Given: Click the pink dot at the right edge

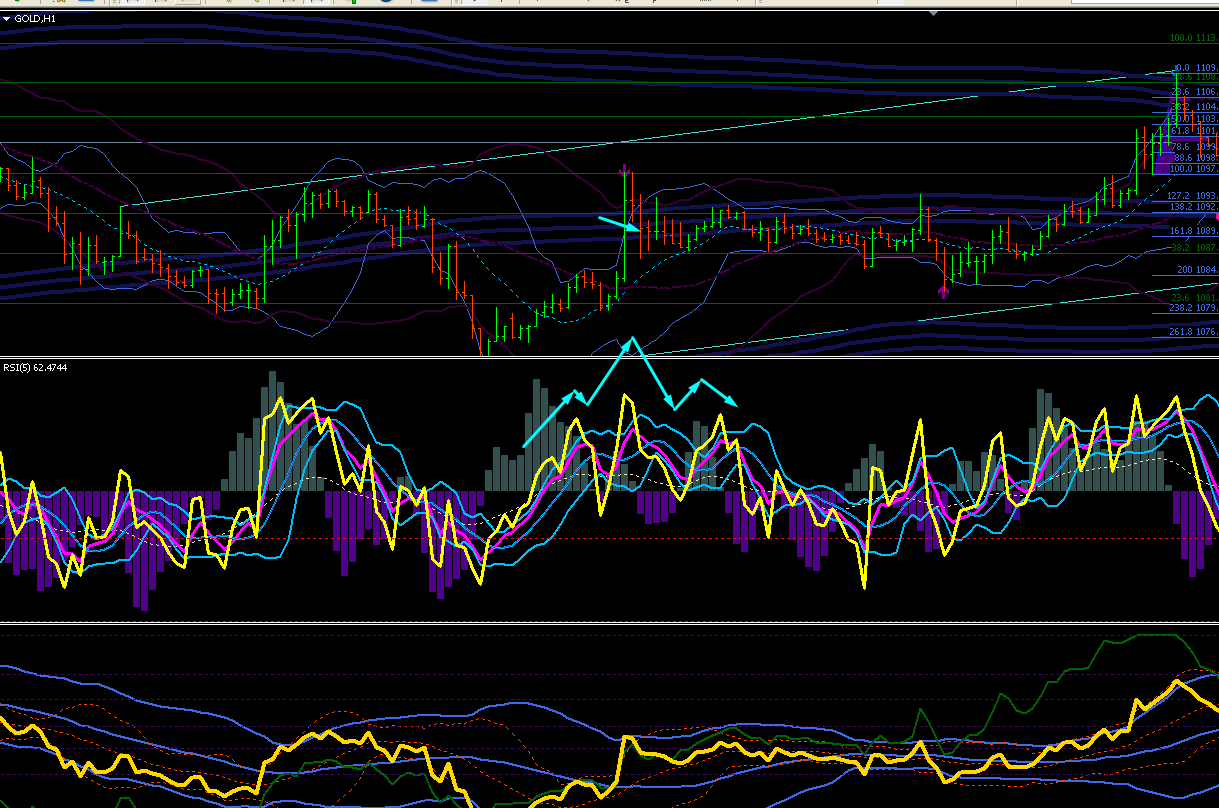Looking at the screenshot, I should coord(1215,216).
